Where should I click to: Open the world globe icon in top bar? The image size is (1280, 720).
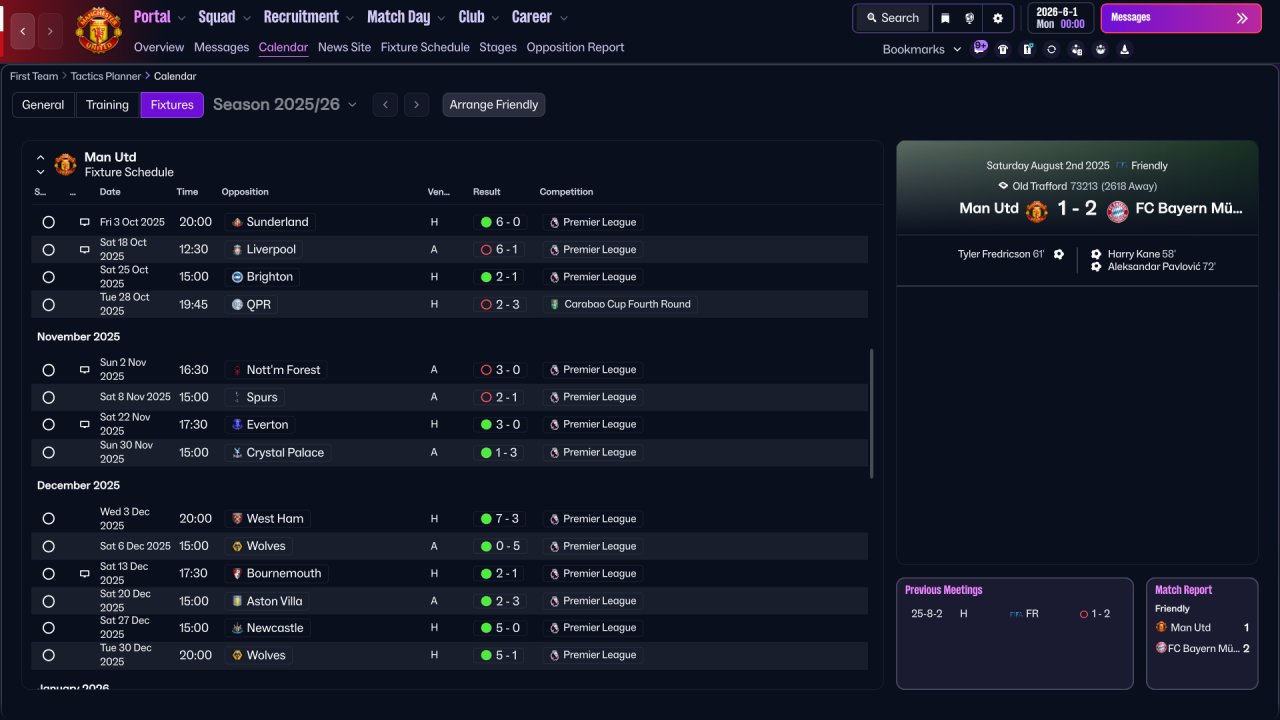coord(970,18)
